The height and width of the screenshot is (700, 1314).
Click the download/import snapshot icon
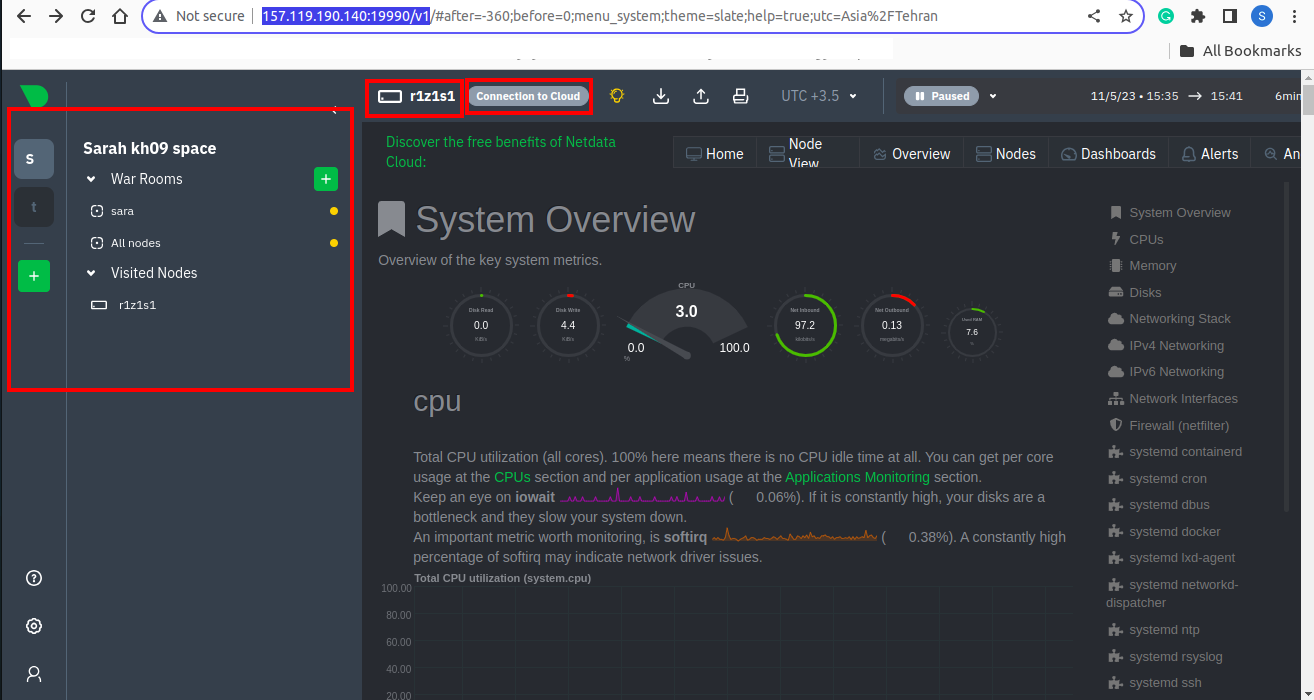(660, 96)
